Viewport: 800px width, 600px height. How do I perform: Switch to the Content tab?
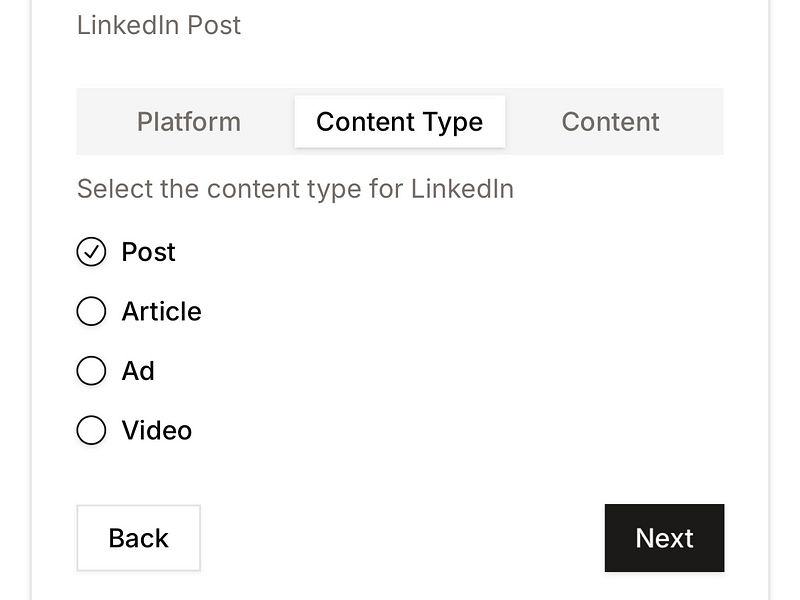pyautogui.click(x=610, y=121)
